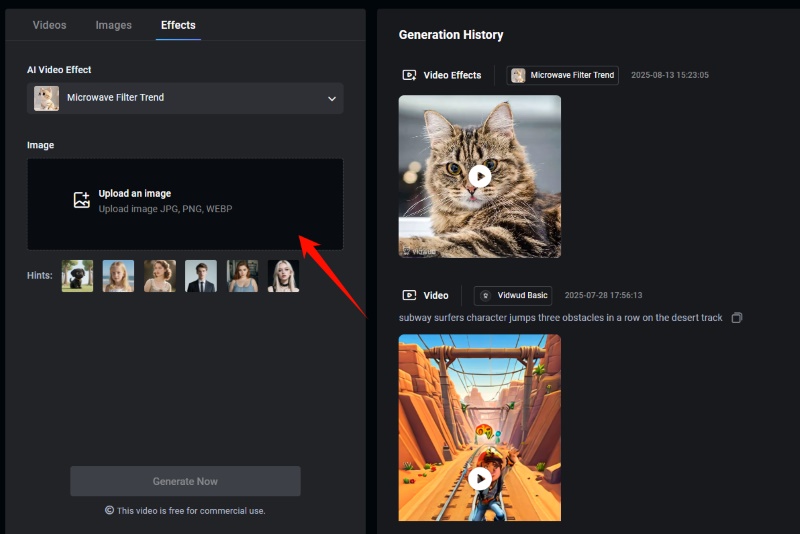The width and height of the screenshot is (800, 534).
Task: Click the cat thumbnail in effect dropdown
Action: coord(46,98)
